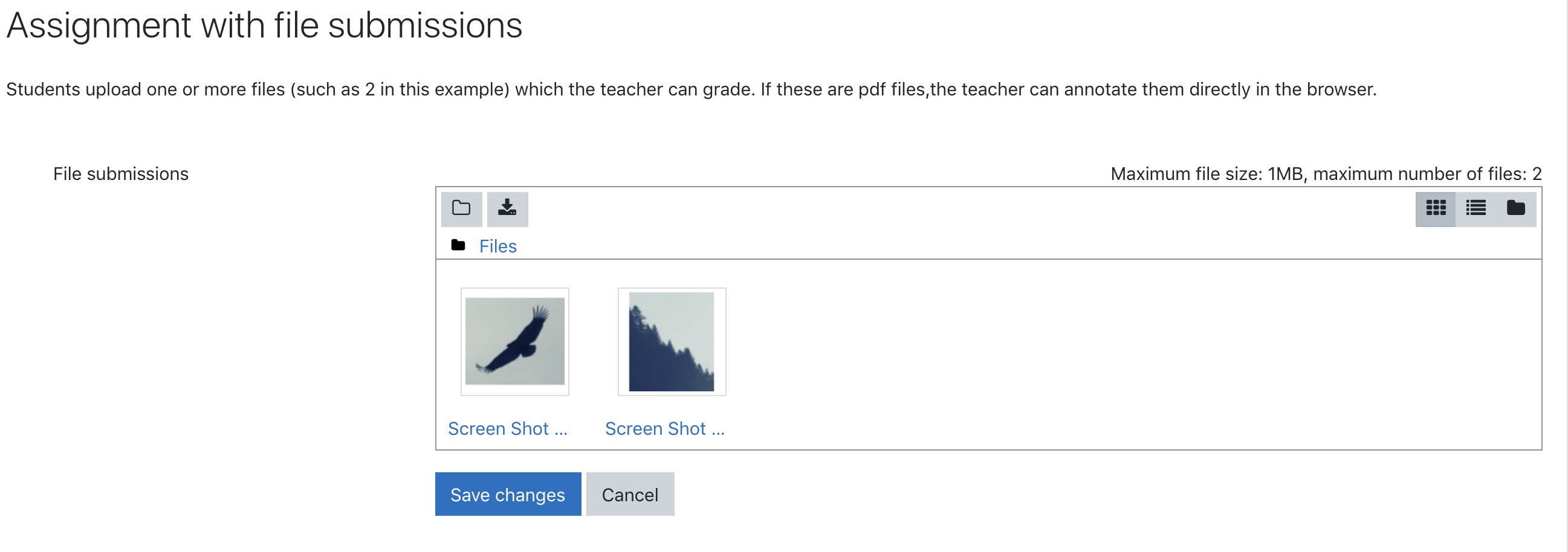Switch file display to icon grid view
The image size is (1568, 552).
click(1435, 209)
